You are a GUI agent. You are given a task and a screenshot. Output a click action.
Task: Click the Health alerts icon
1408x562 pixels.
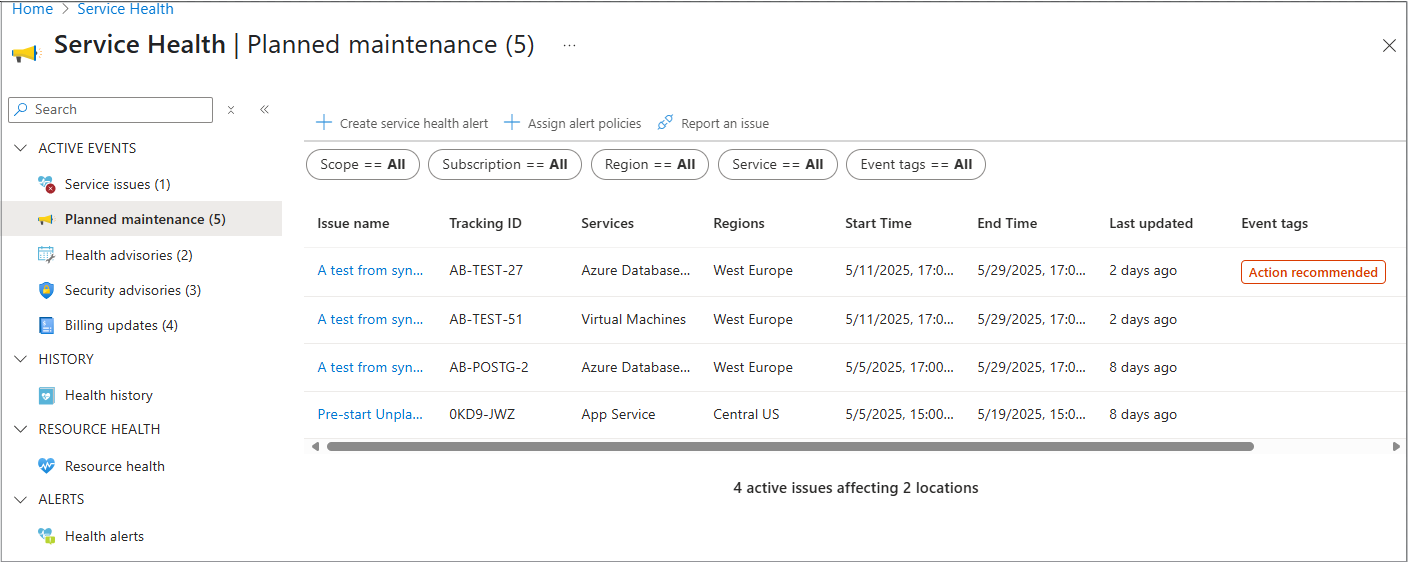[46, 537]
